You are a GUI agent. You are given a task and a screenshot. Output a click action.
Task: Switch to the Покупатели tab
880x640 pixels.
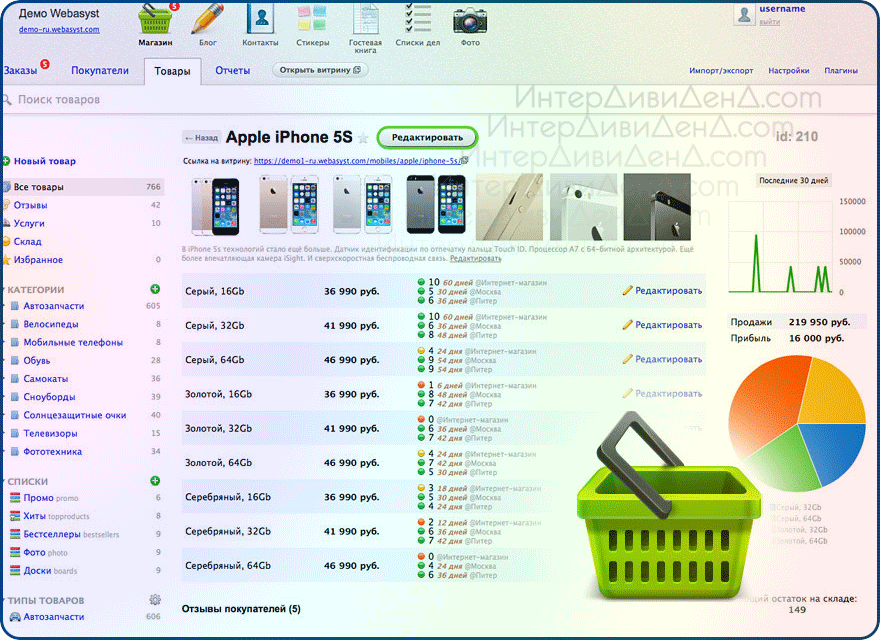pyautogui.click(x=100, y=71)
